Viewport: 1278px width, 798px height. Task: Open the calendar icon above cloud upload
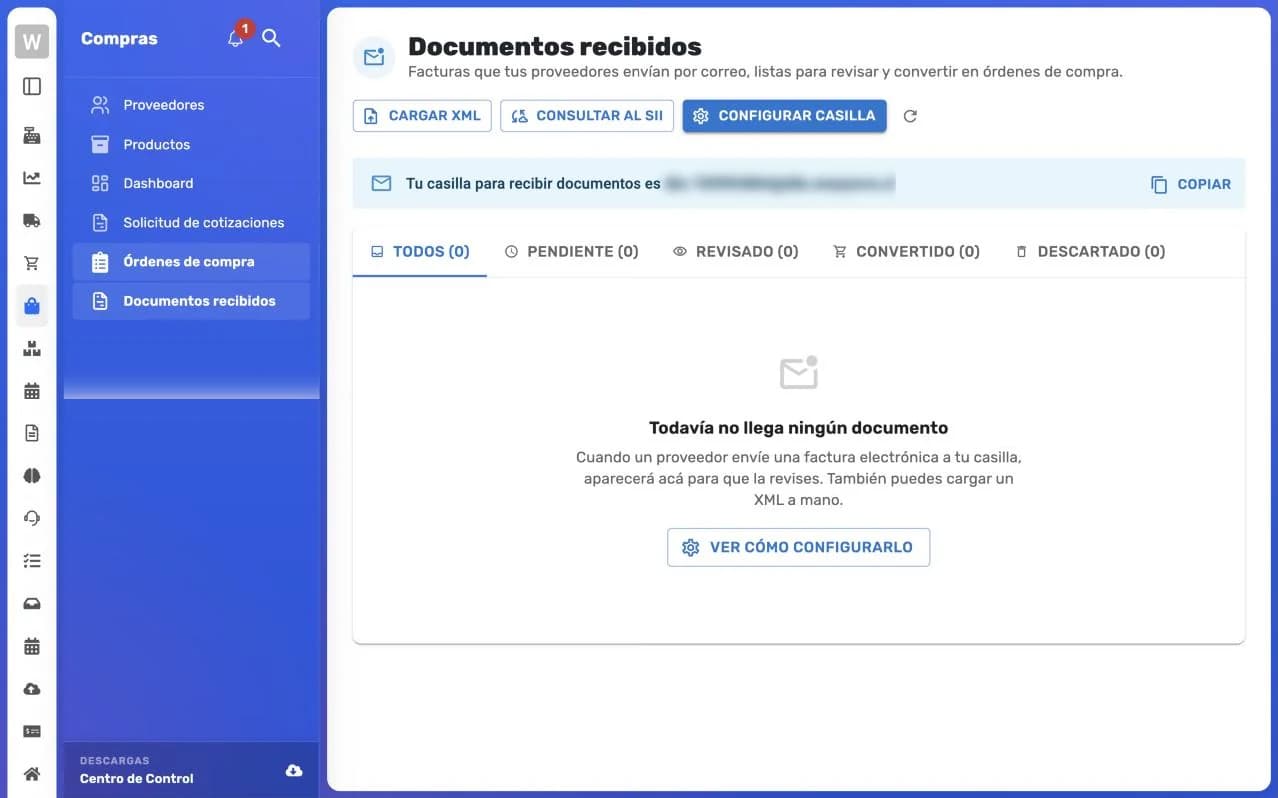click(x=32, y=646)
